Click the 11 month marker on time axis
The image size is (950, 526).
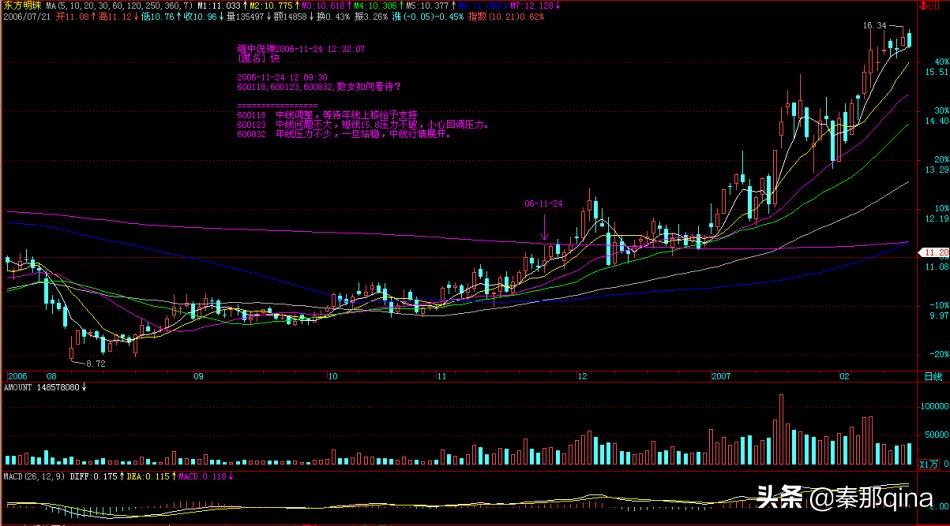(442, 376)
